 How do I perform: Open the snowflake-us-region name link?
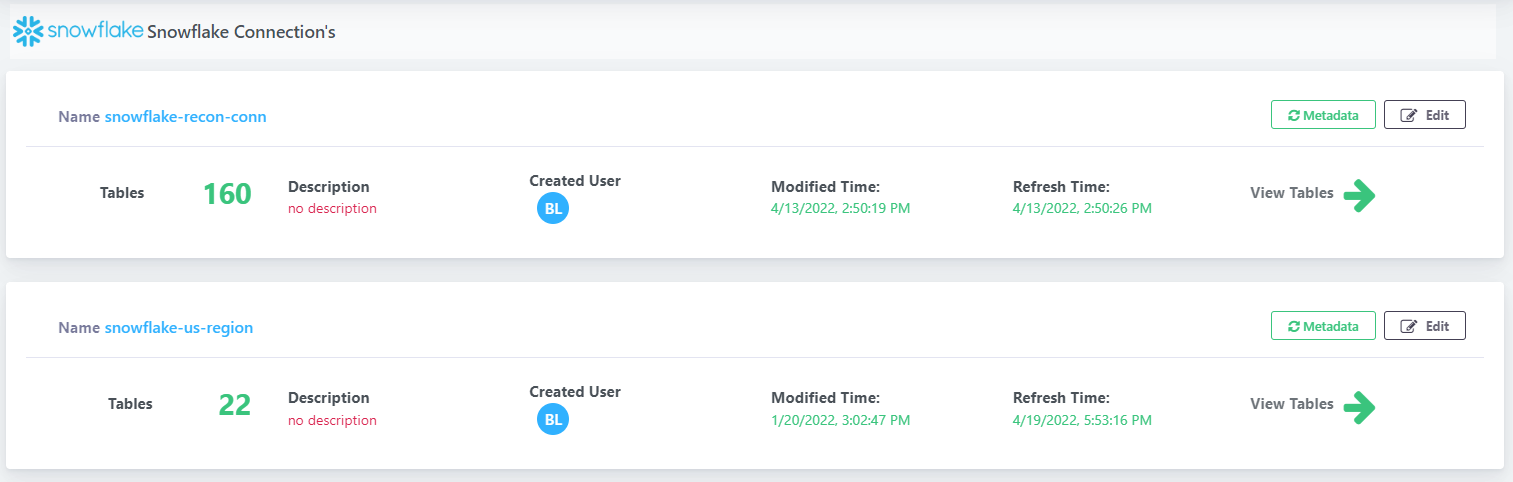point(179,328)
